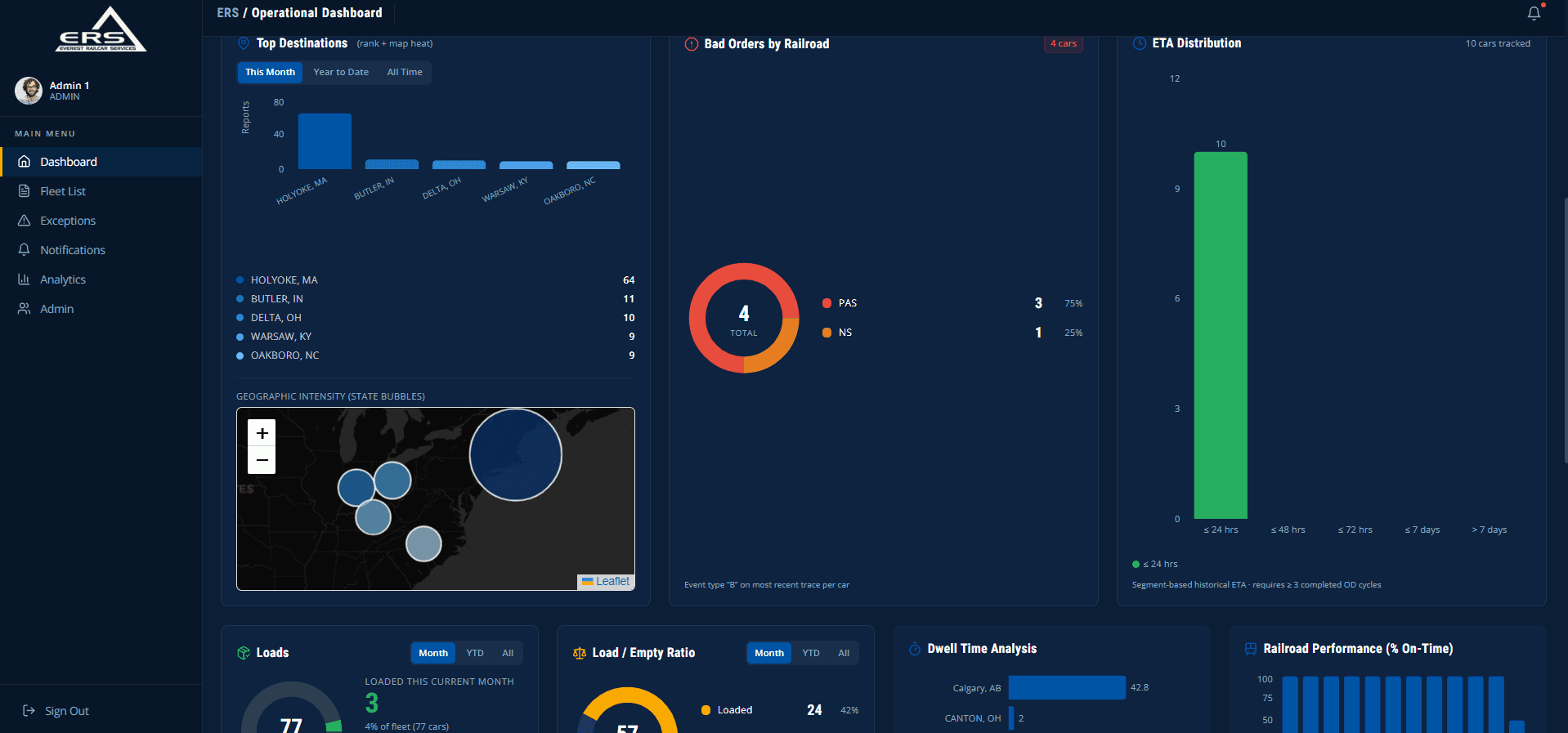Click the Top Destinations map pin icon
The image size is (1568, 733).
[x=244, y=43]
